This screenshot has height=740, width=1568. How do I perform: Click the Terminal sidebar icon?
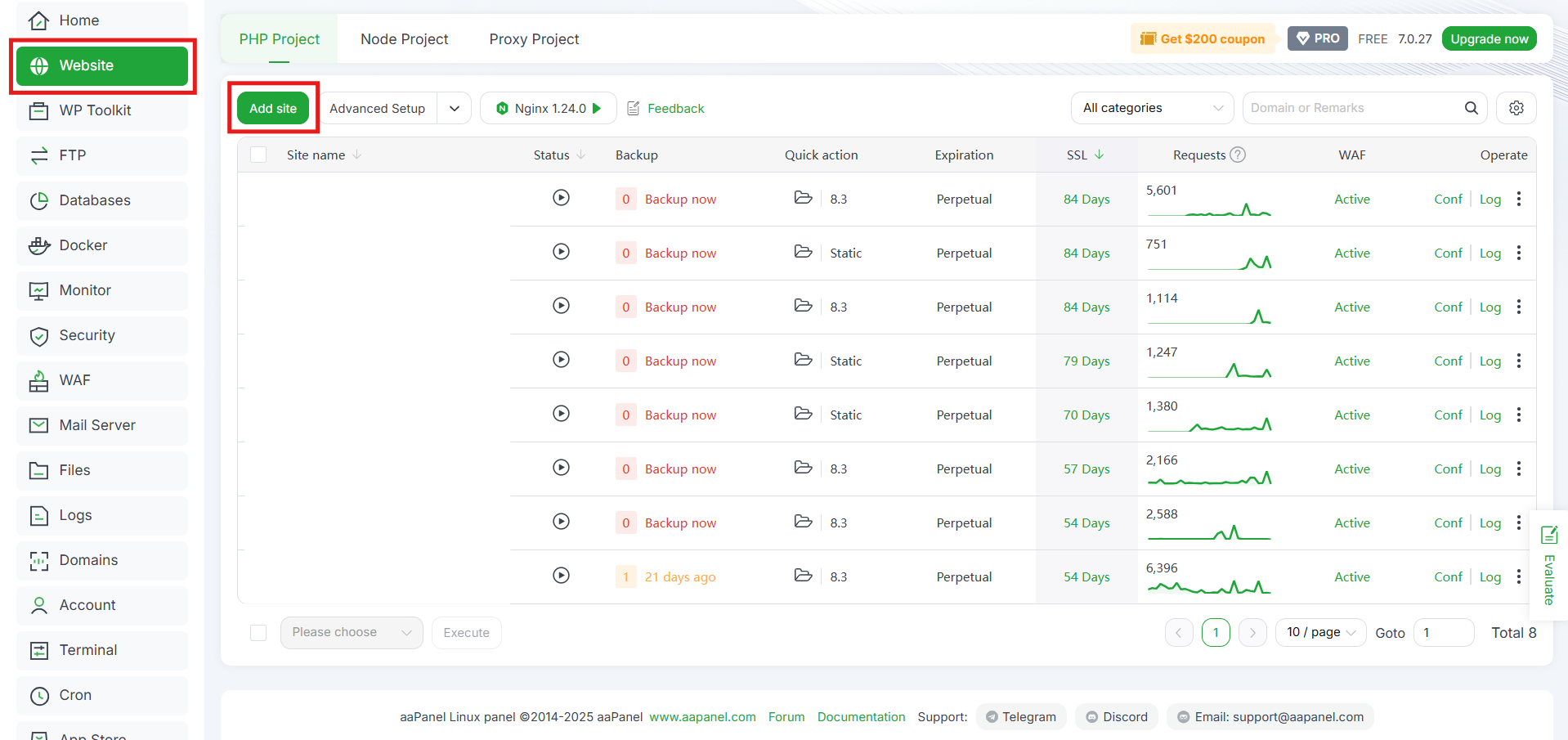pos(38,650)
